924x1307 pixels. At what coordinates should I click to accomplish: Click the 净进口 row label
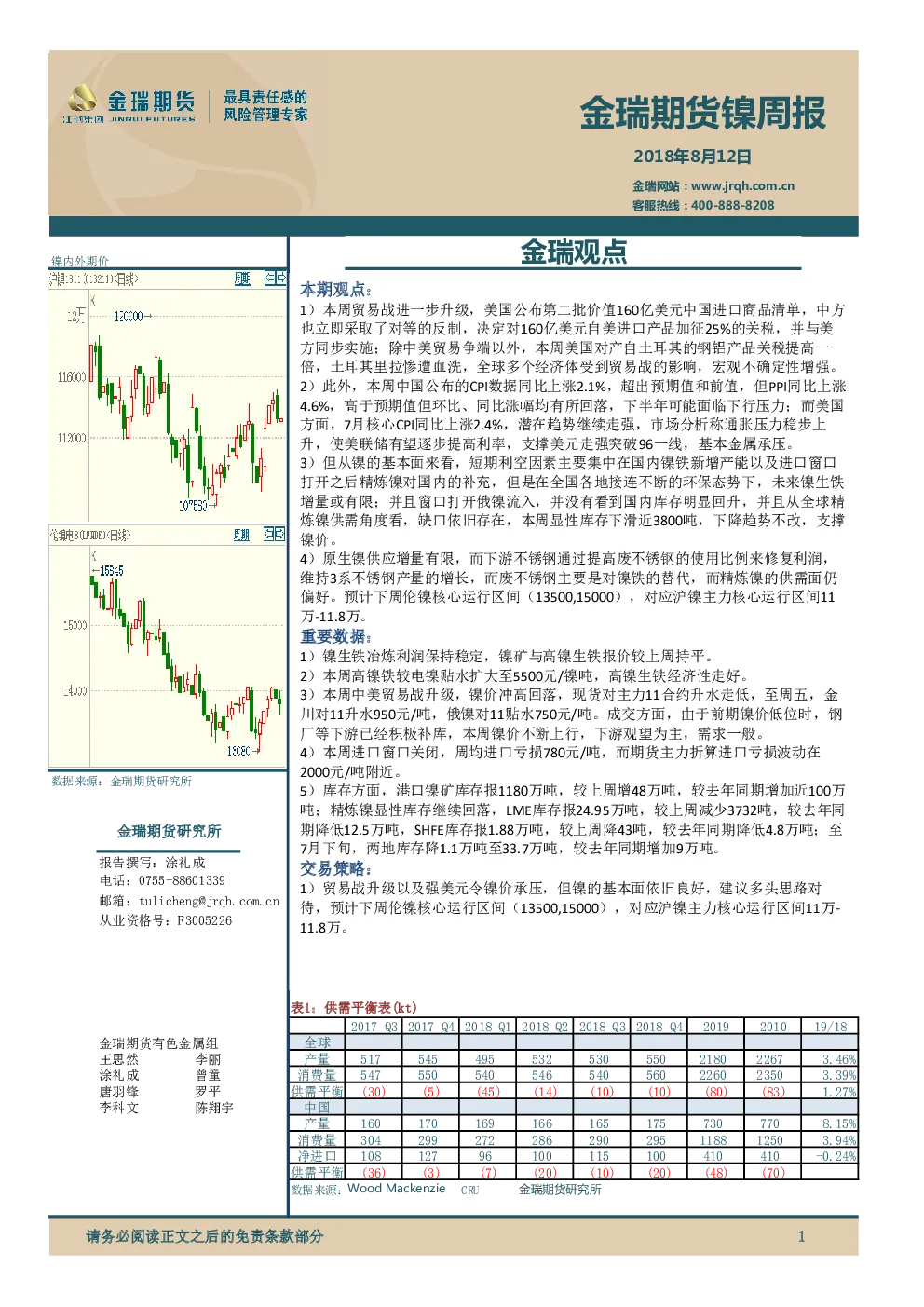pos(318,1156)
